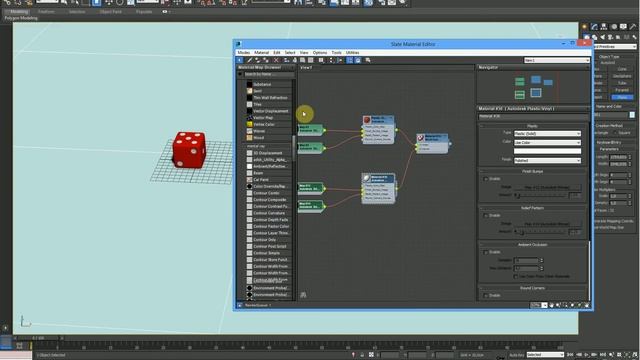Click Pyramid object type button
The image size is (640, 360).
[622, 90]
